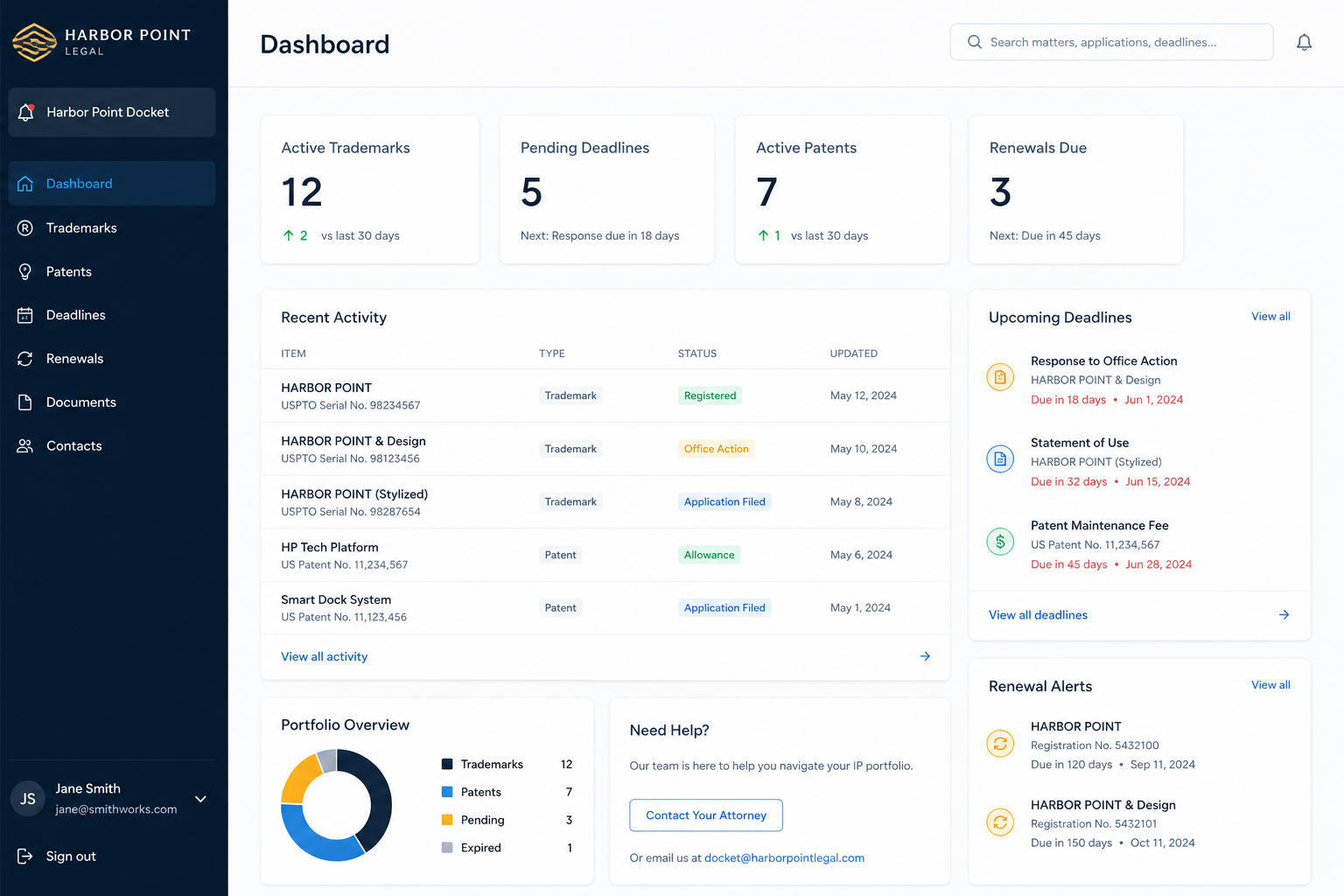Click HARBOR POINT & Design renewal icon
The height and width of the screenshot is (896, 1344).
(1000, 822)
